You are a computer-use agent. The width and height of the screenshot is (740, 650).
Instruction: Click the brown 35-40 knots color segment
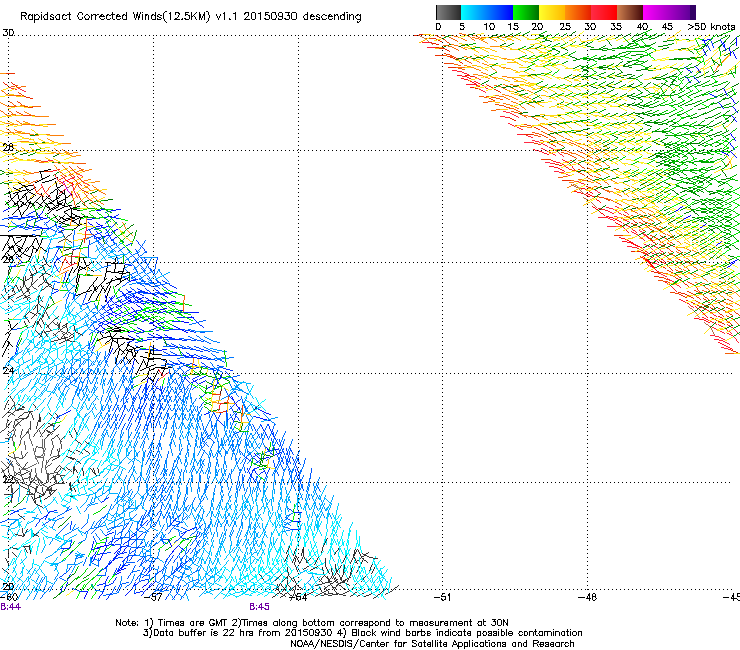630,12
